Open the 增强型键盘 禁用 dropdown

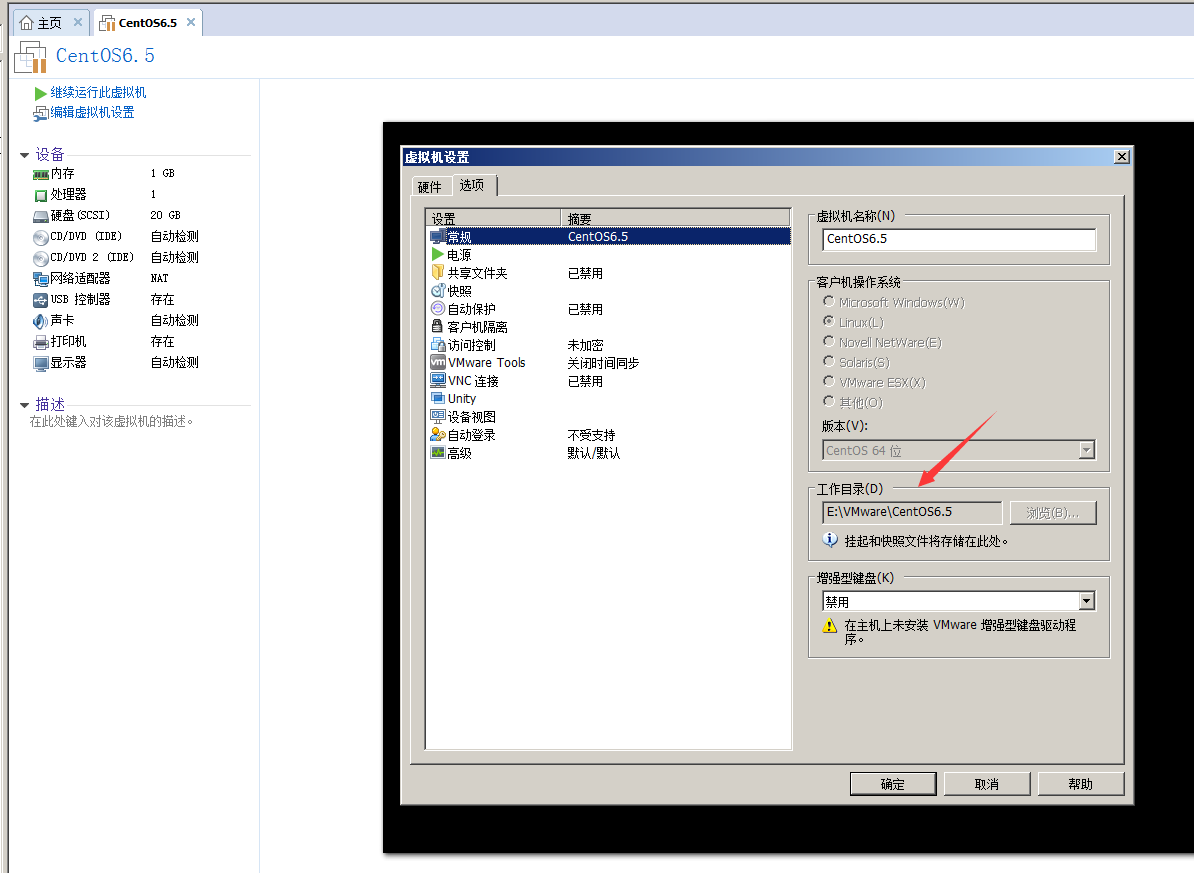1087,601
